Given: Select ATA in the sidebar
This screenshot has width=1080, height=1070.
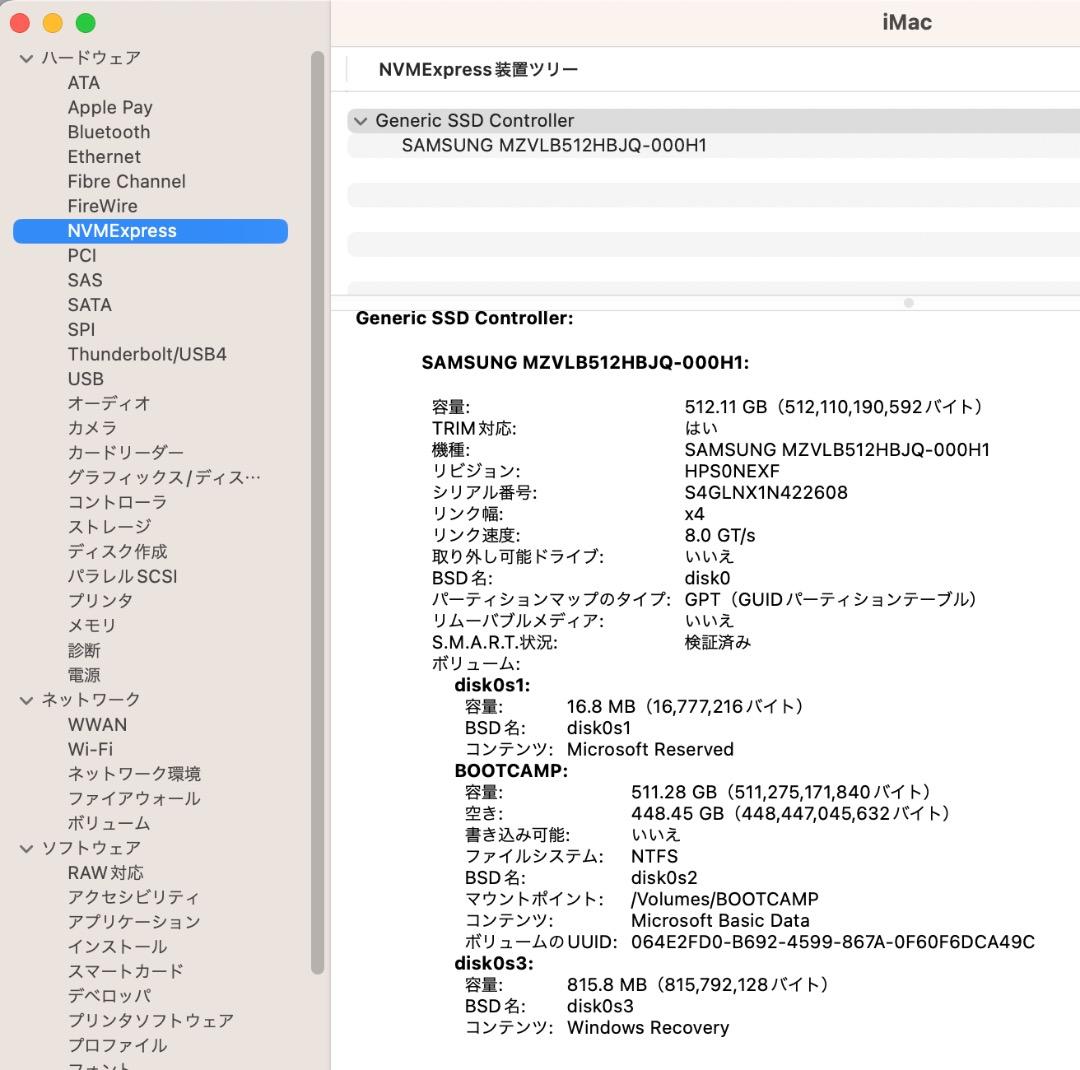Looking at the screenshot, I should coord(84,83).
